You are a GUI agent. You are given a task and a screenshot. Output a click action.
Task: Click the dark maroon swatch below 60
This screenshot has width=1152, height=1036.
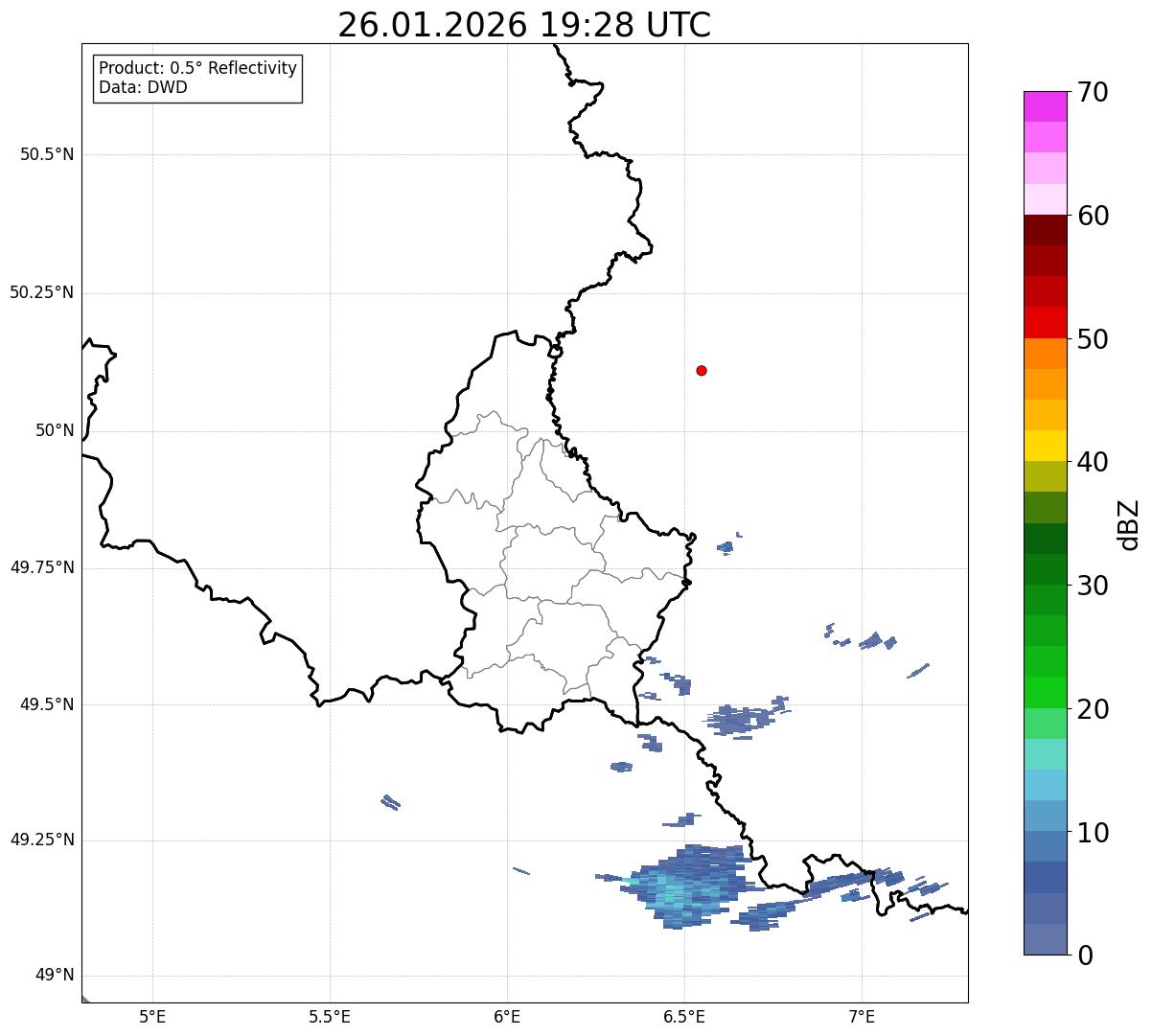point(1045,230)
